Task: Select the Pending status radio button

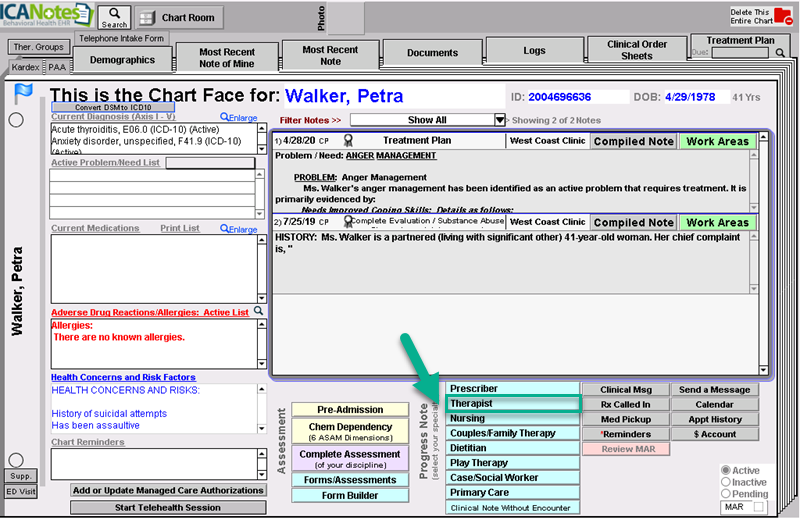Action: pyautogui.click(x=726, y=493)
